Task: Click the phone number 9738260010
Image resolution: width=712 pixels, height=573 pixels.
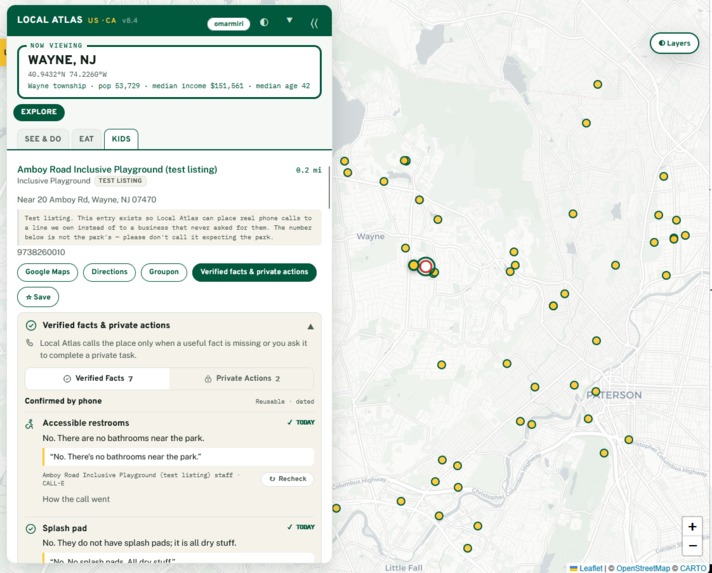Action: (x=41, y=252)
